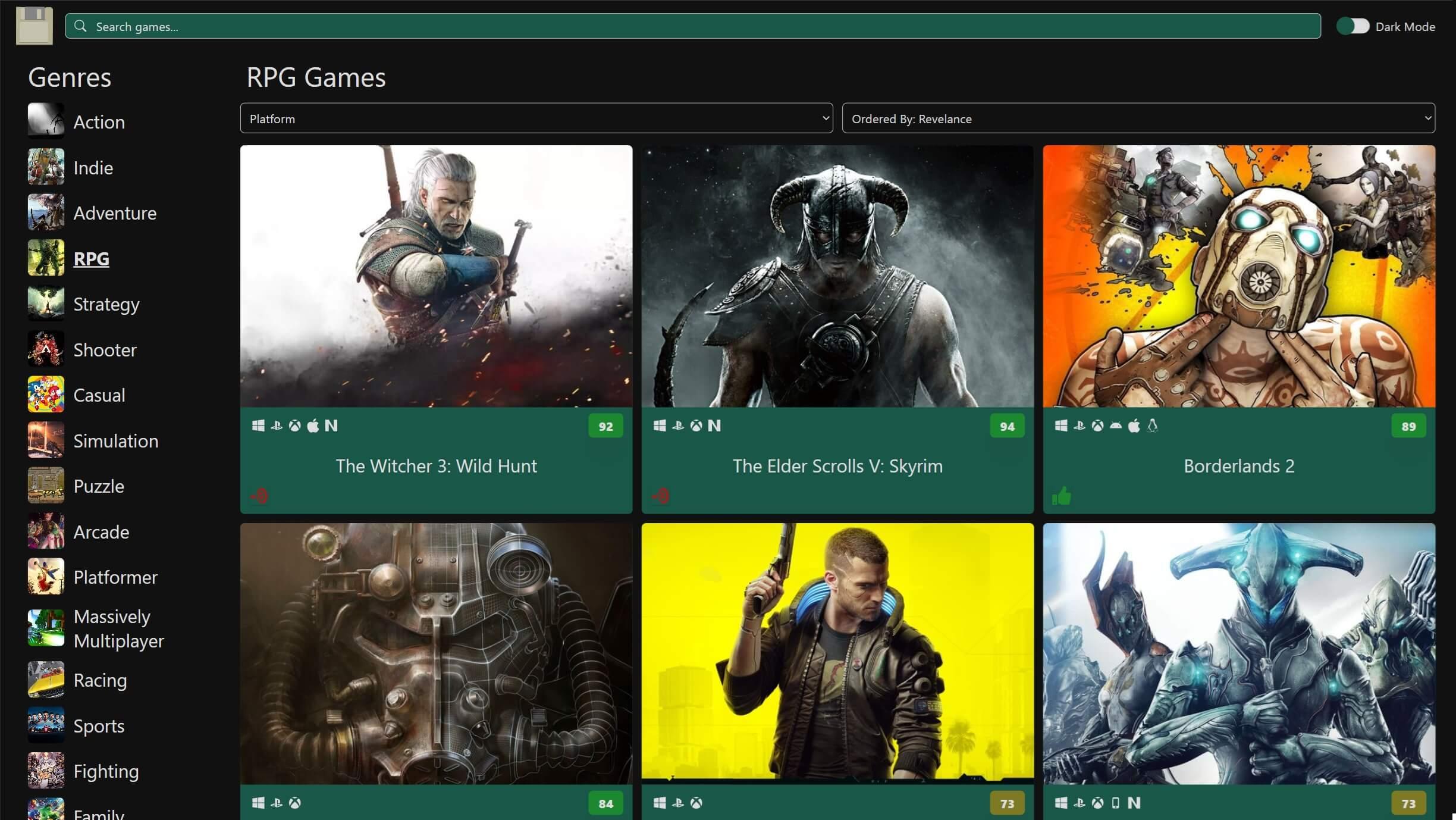Select the RPG genre in the sidebar

coord(91,258)
